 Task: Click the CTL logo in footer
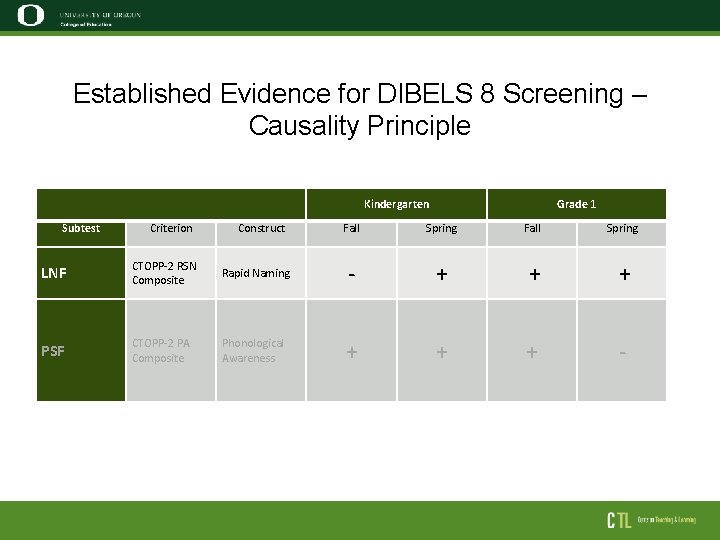click(x=619, y=520)
